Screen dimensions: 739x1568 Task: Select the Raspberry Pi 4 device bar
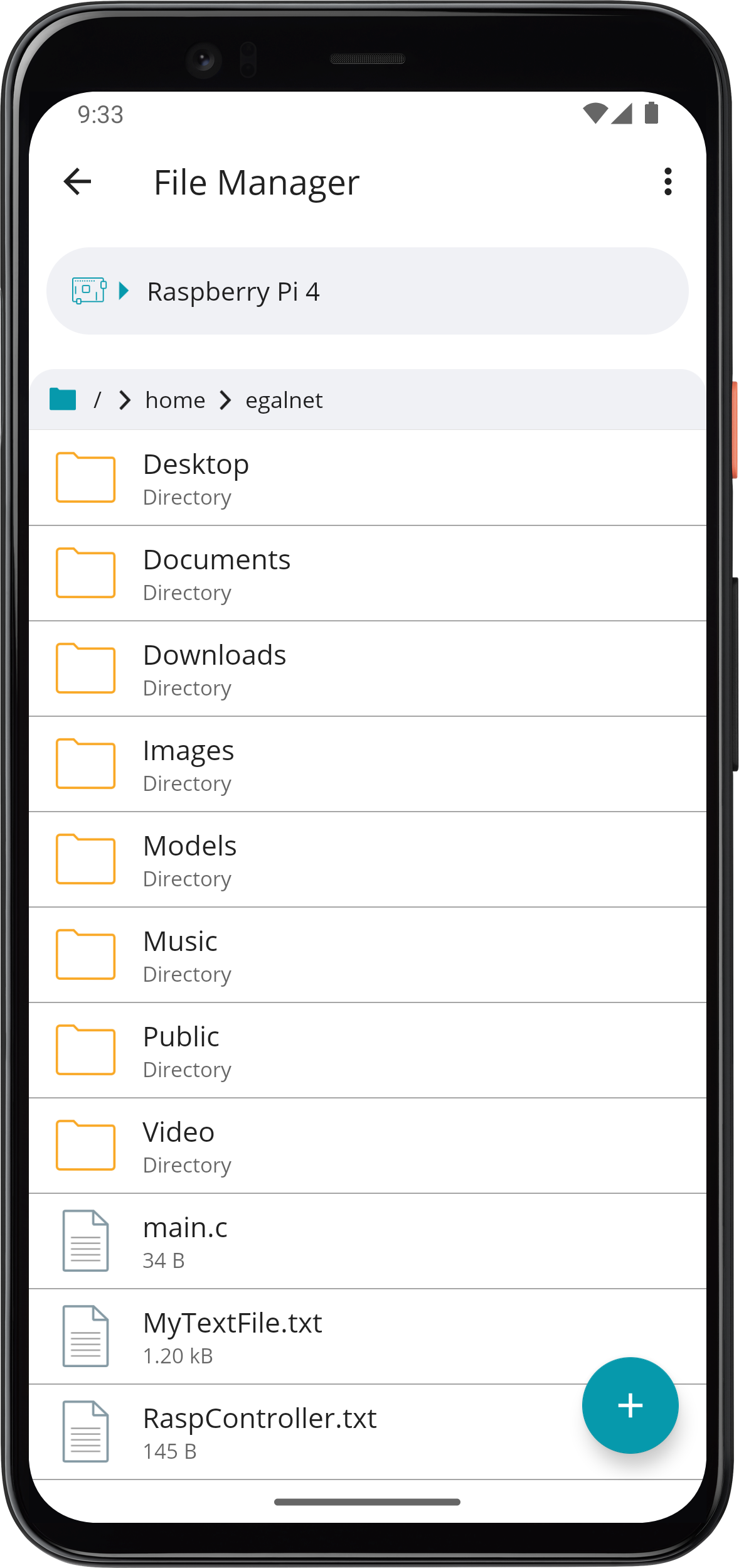tap(368, 291)
